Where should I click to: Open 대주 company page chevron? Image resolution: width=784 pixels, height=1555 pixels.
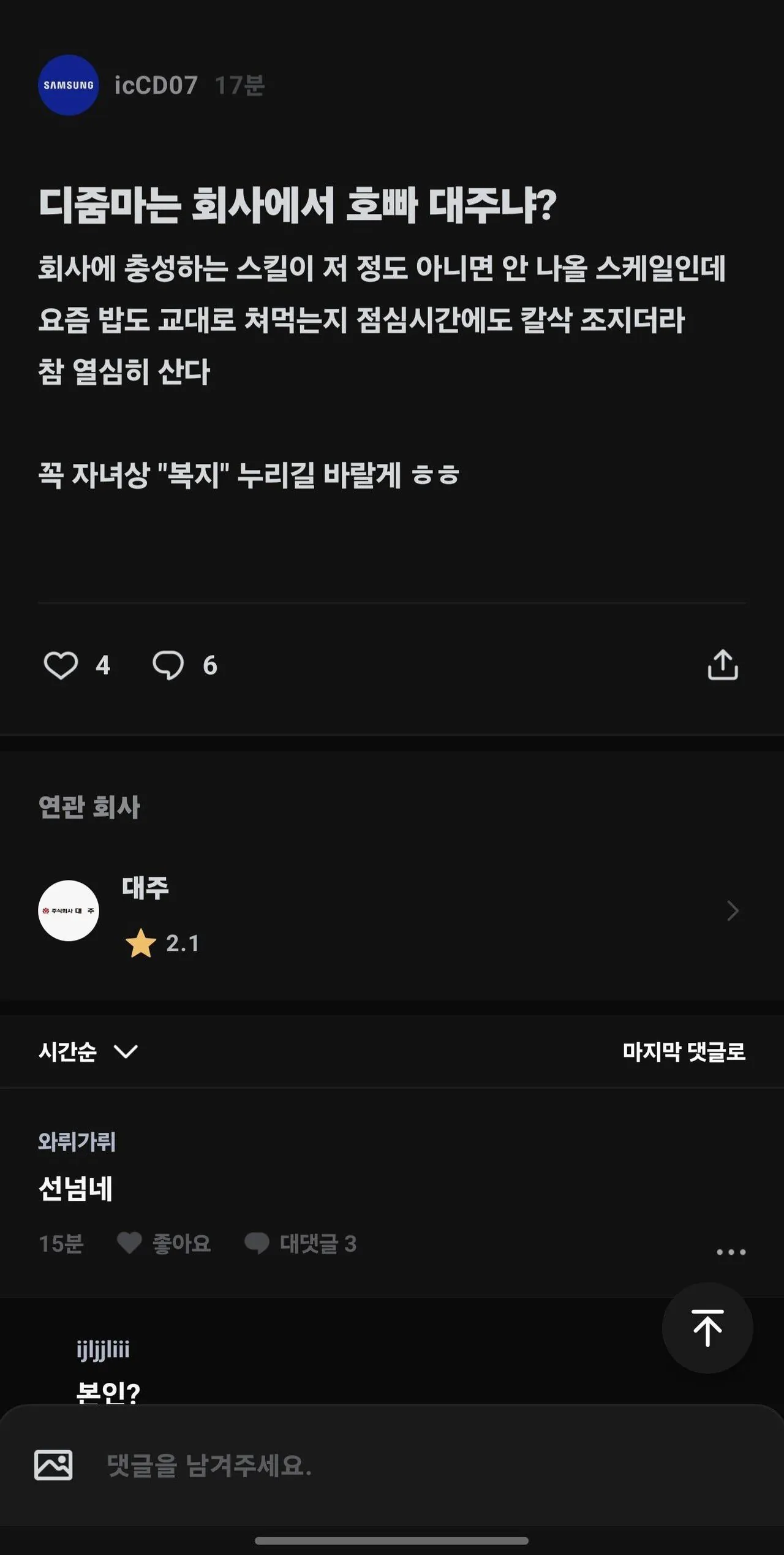tap(733, 910)
